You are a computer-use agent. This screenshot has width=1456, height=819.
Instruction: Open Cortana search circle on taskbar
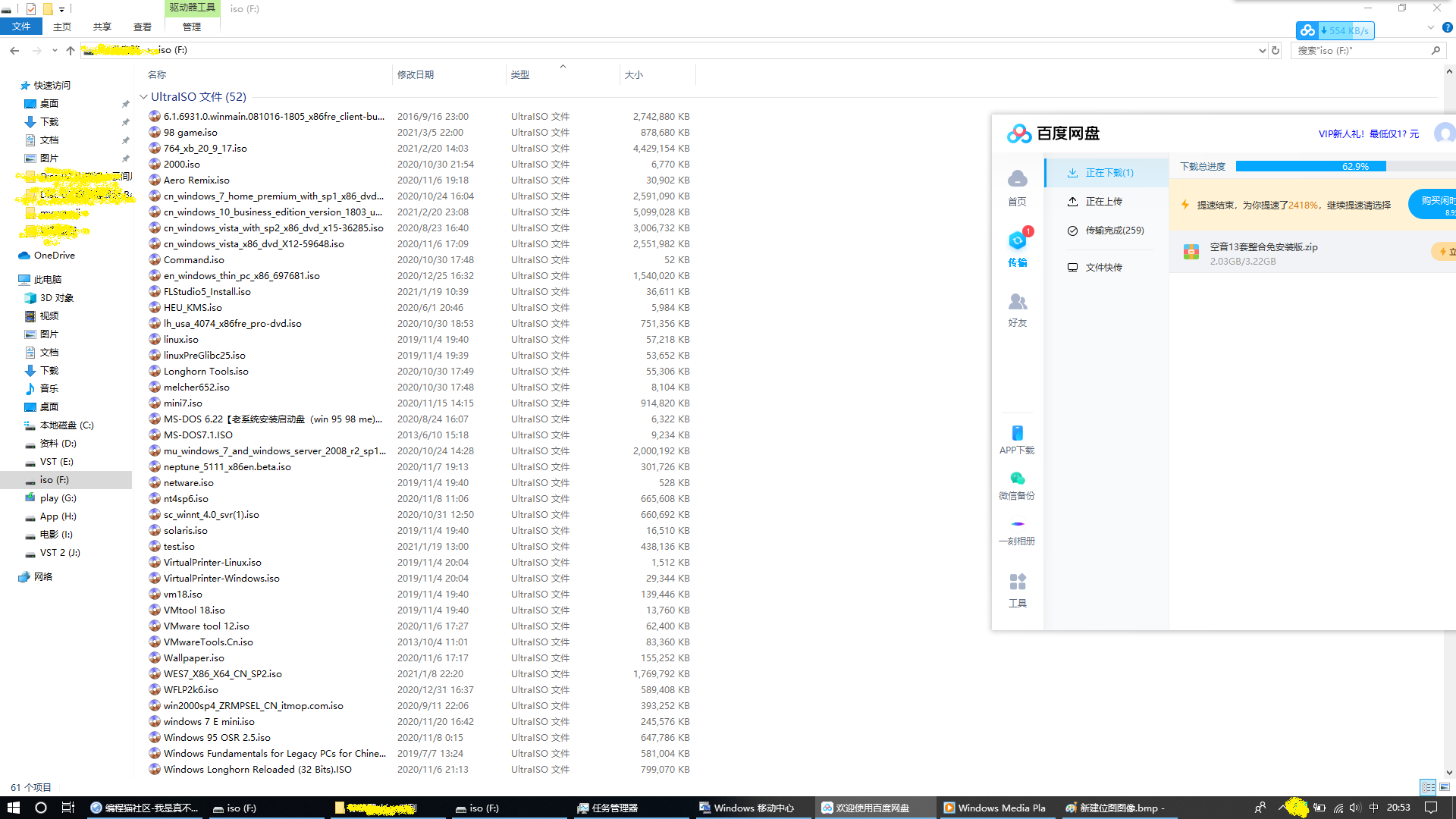41,808
